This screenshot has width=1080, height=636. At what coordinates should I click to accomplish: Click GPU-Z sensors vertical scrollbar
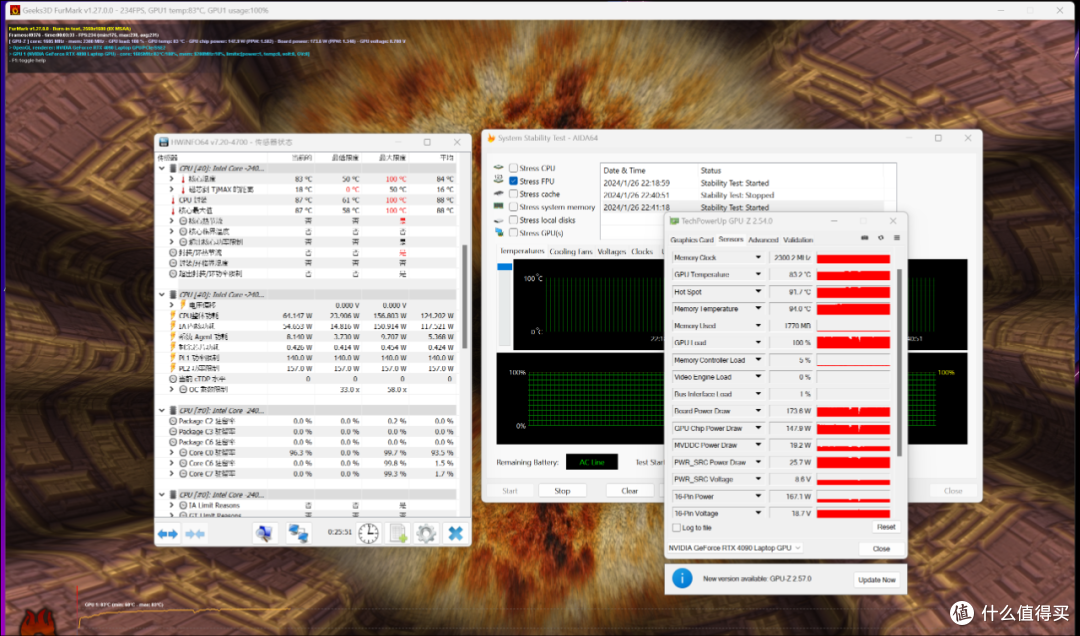900,362
